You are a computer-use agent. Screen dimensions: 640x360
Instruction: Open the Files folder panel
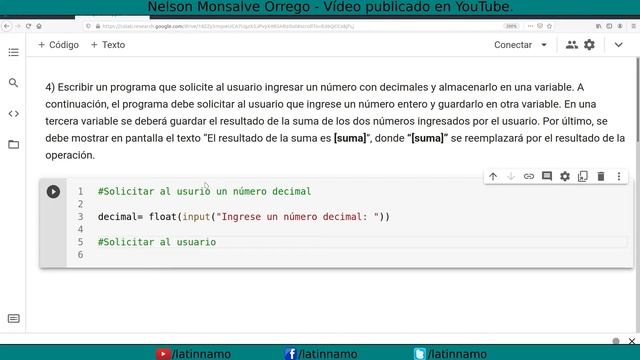pos(13,144)
